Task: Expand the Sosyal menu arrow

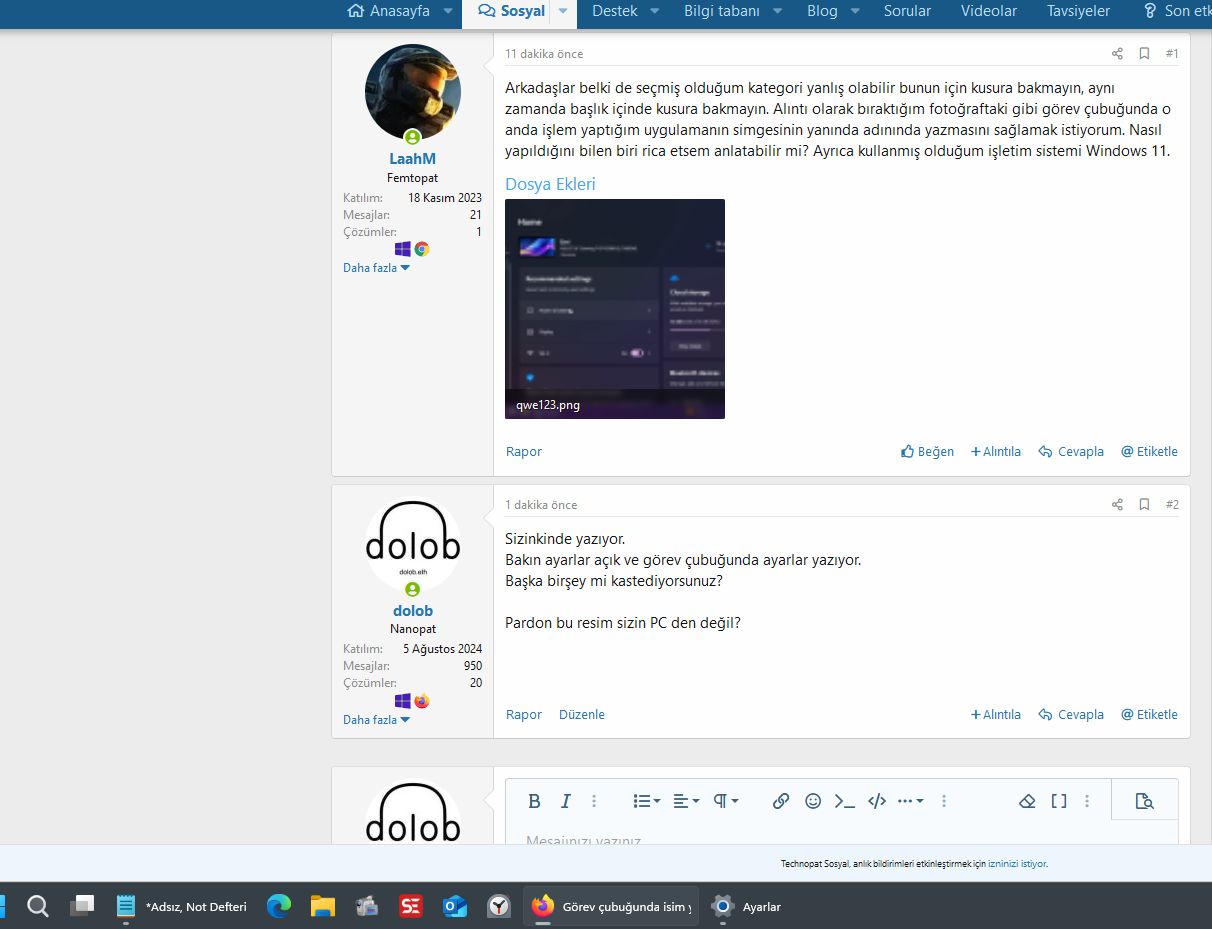Action: (x=563, y=11)
